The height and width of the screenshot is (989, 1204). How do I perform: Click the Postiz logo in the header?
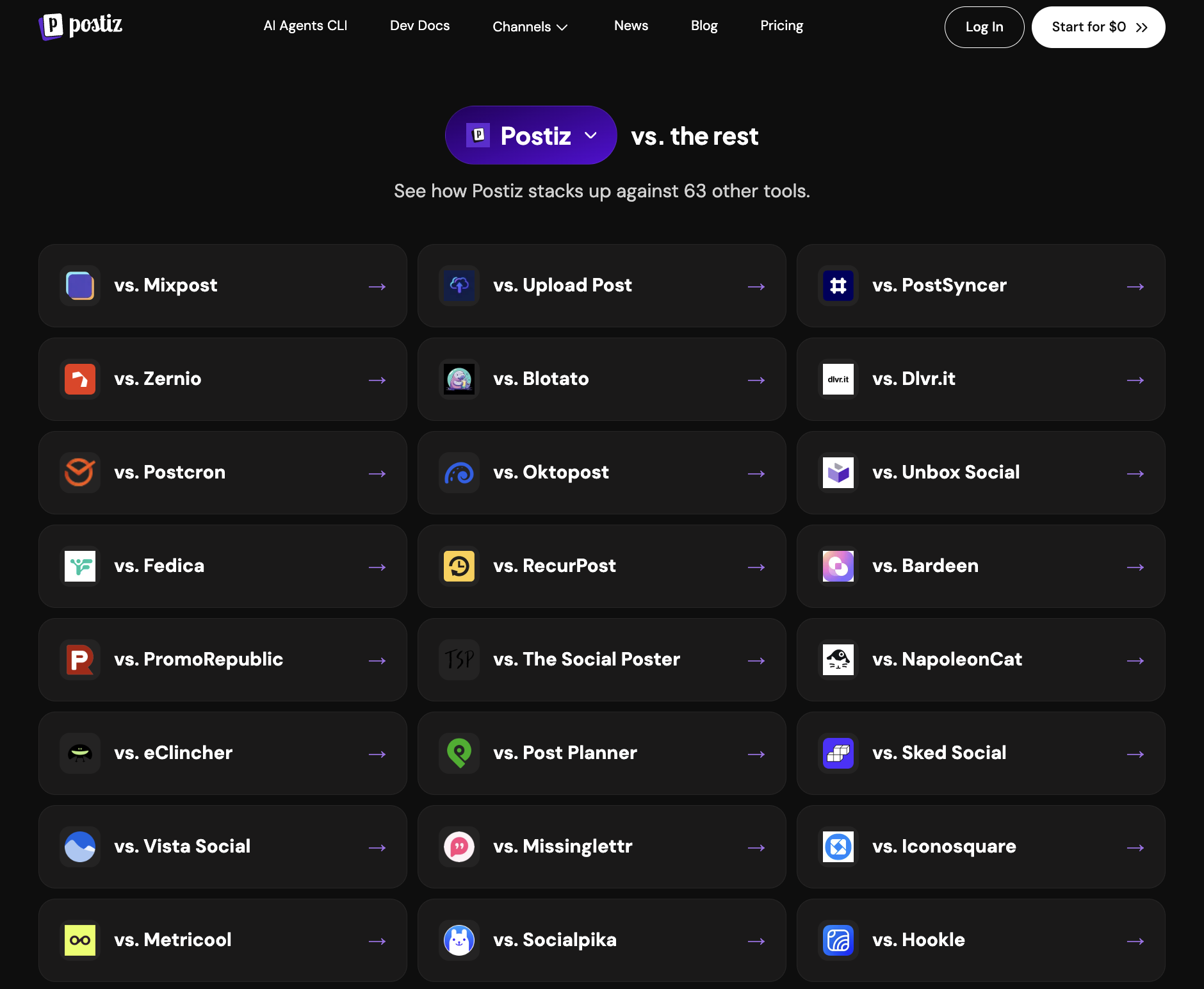[x=80, y=26]
